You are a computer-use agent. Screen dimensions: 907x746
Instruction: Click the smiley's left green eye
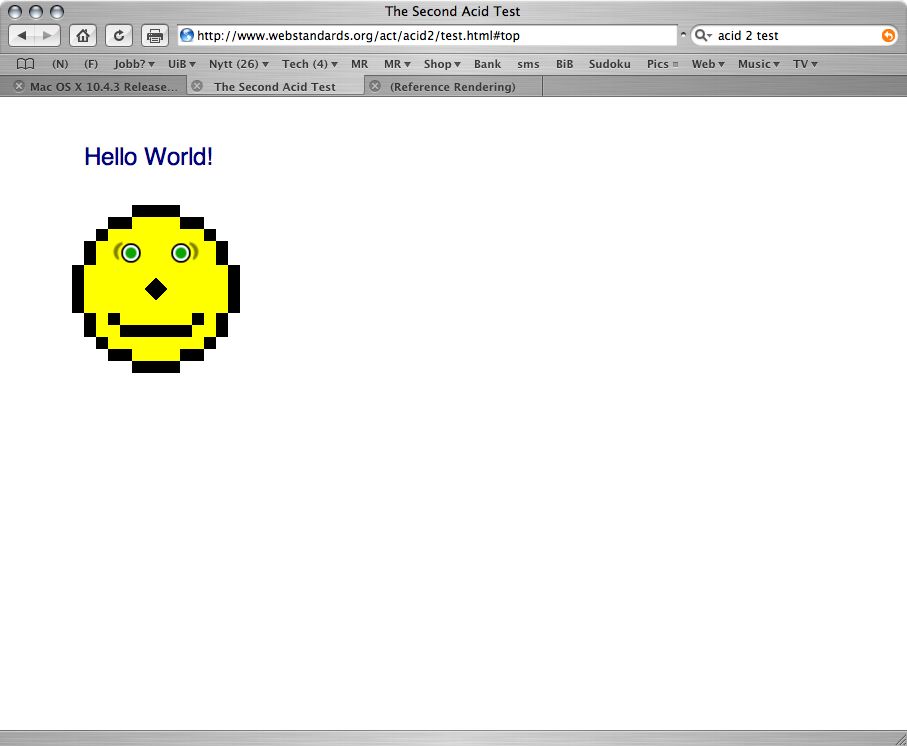point(131,253)
